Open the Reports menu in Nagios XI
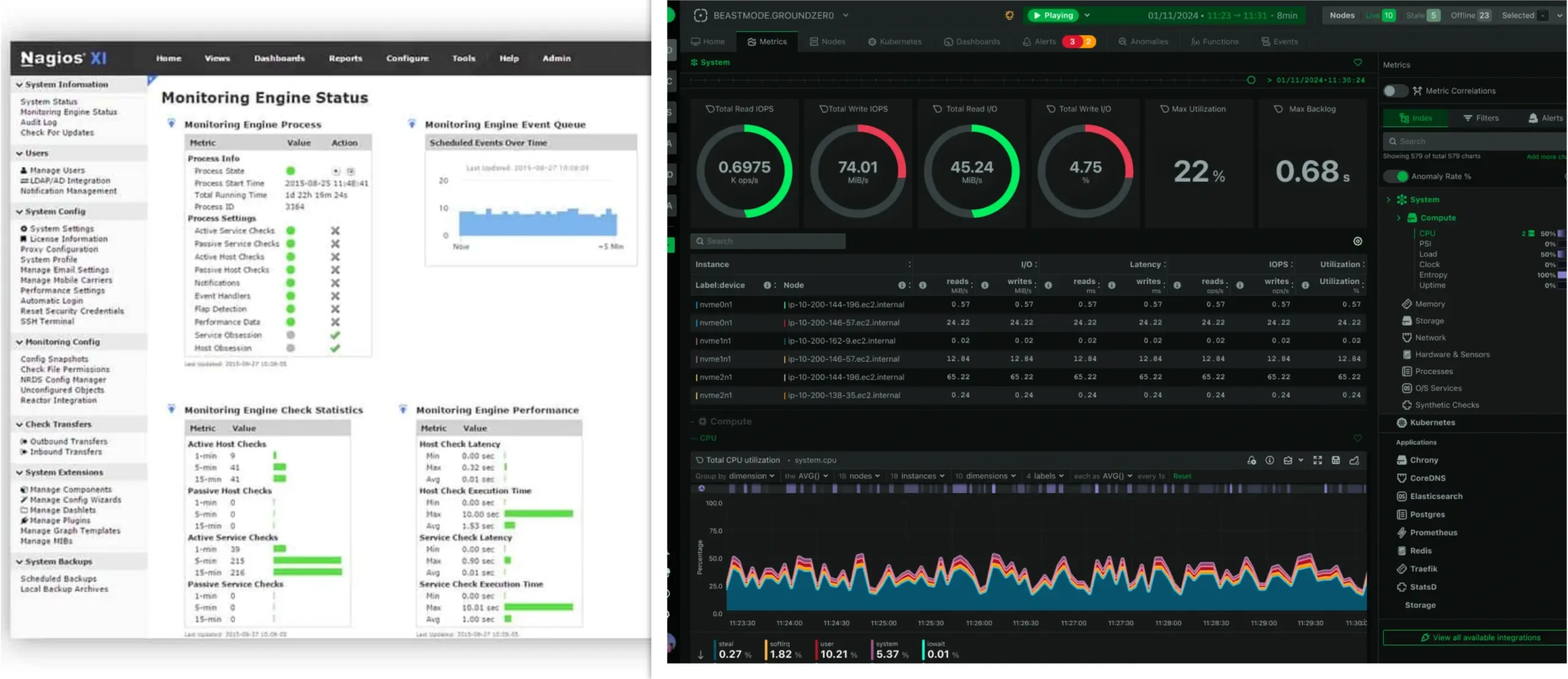The height and width of the screenshot is (679, 1568). pos(345,58)
